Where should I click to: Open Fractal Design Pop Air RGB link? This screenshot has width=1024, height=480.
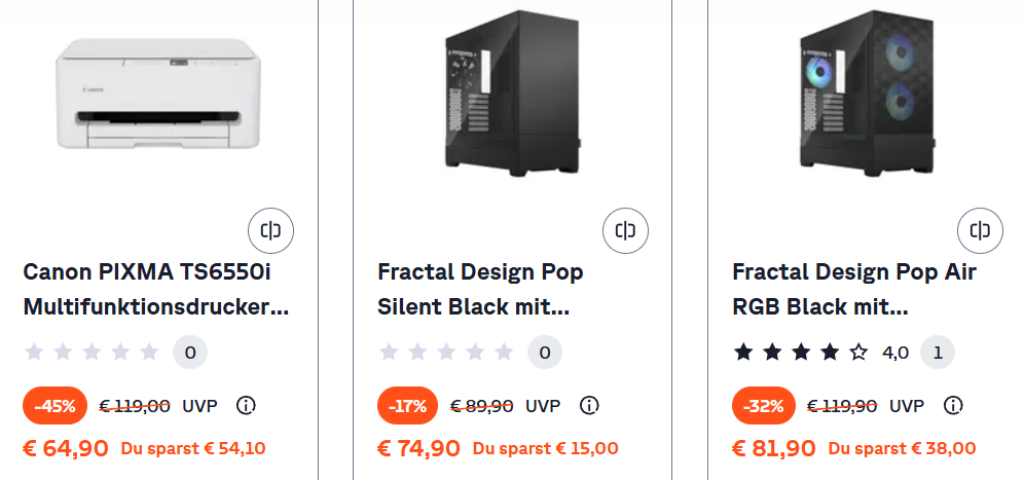(x=854, y=290)
